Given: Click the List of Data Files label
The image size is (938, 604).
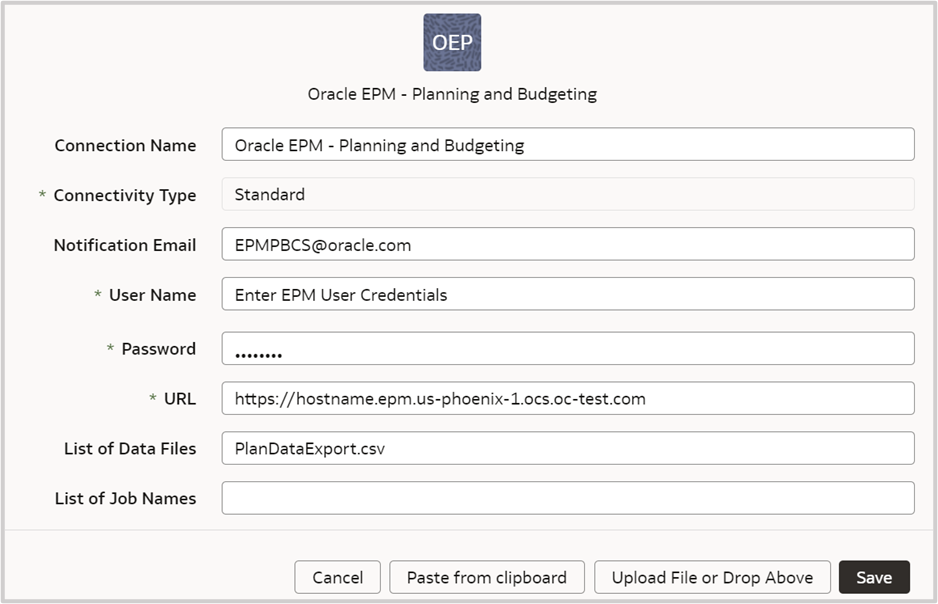Looking at the screenshot, I should (x=130, y=449).
